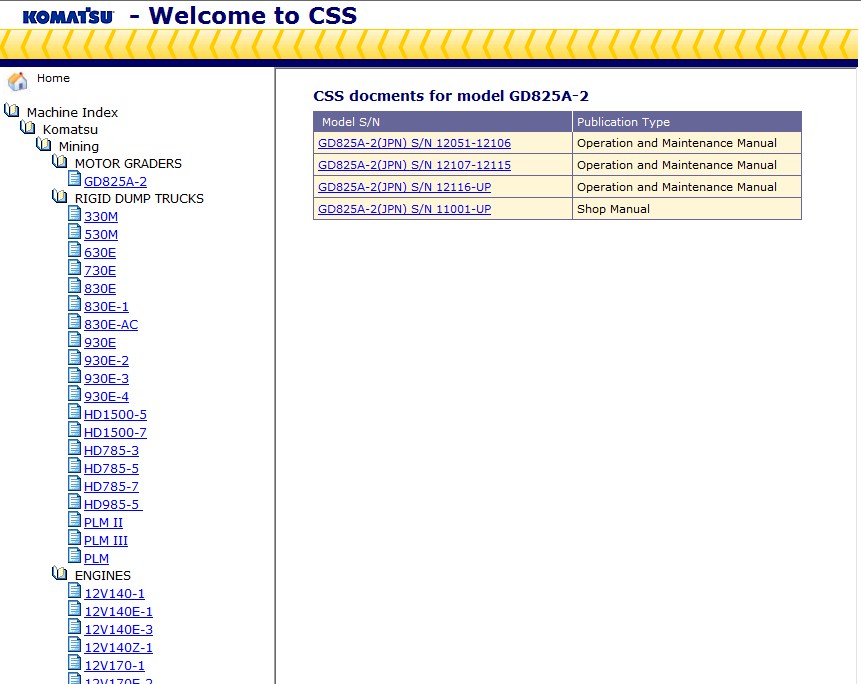This screenshot has width=861, height=684.
Task: Open the Home link
Action: click(53, 78)
